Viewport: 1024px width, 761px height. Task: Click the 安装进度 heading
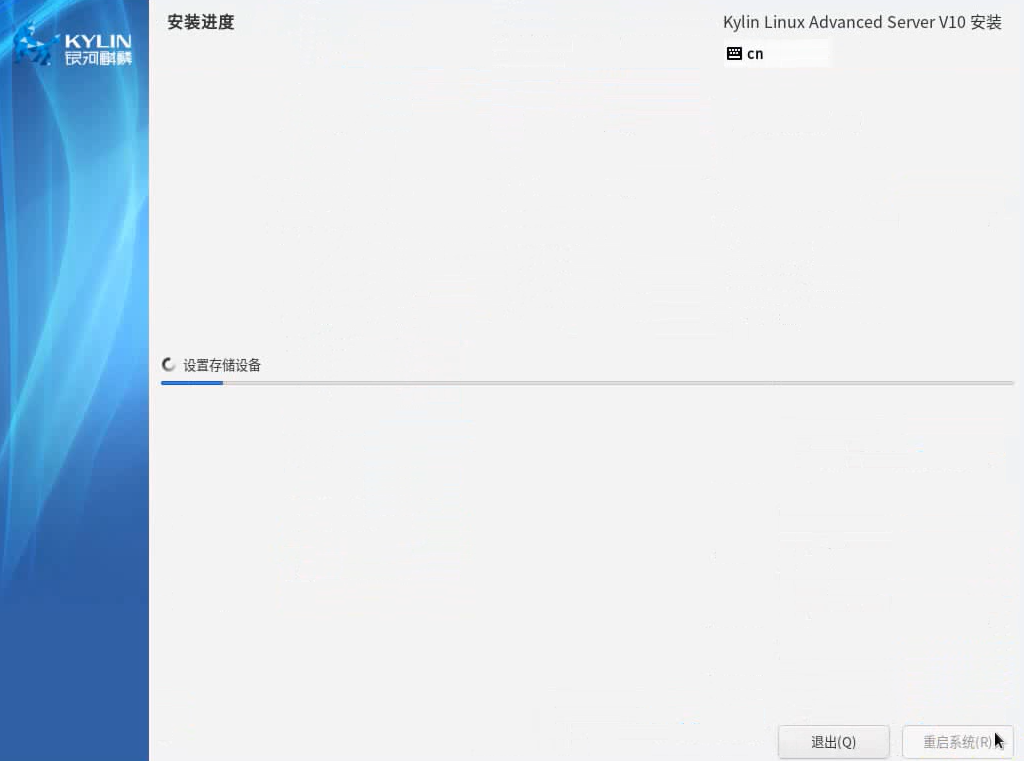[200, 22]
